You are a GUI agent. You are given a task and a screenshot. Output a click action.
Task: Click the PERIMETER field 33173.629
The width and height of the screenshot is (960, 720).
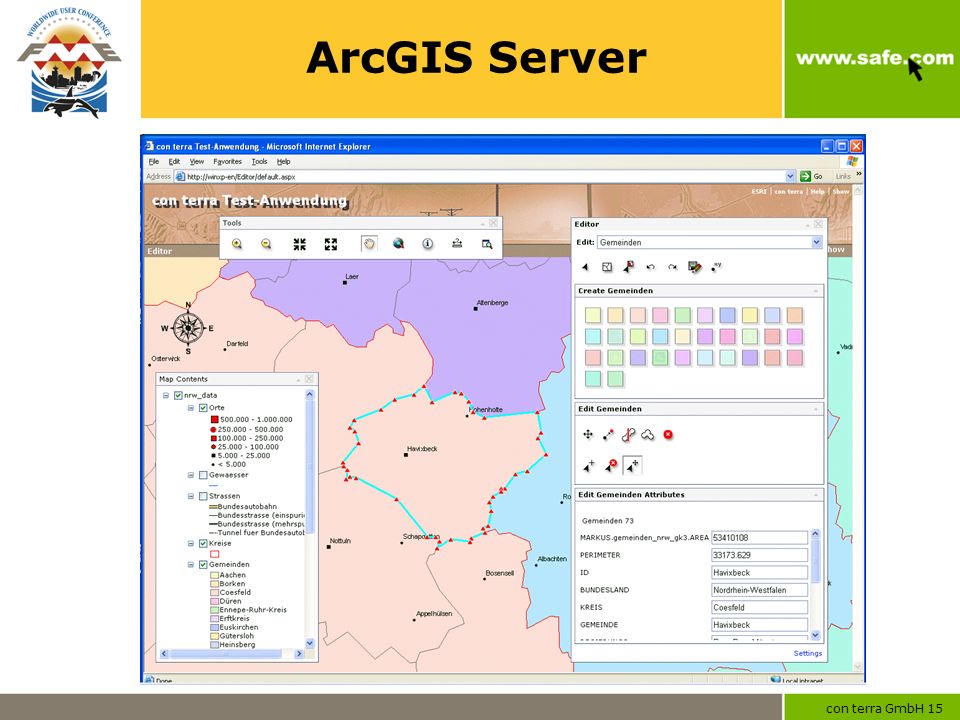pos(759,555)
